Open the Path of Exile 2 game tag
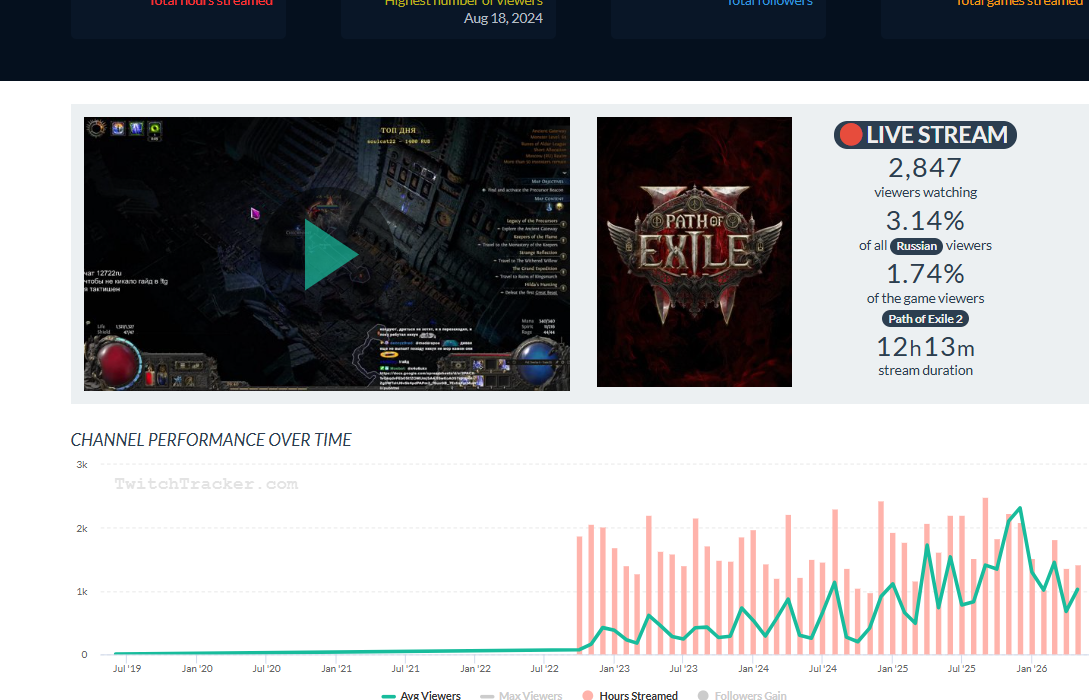 tap(925, 319)
